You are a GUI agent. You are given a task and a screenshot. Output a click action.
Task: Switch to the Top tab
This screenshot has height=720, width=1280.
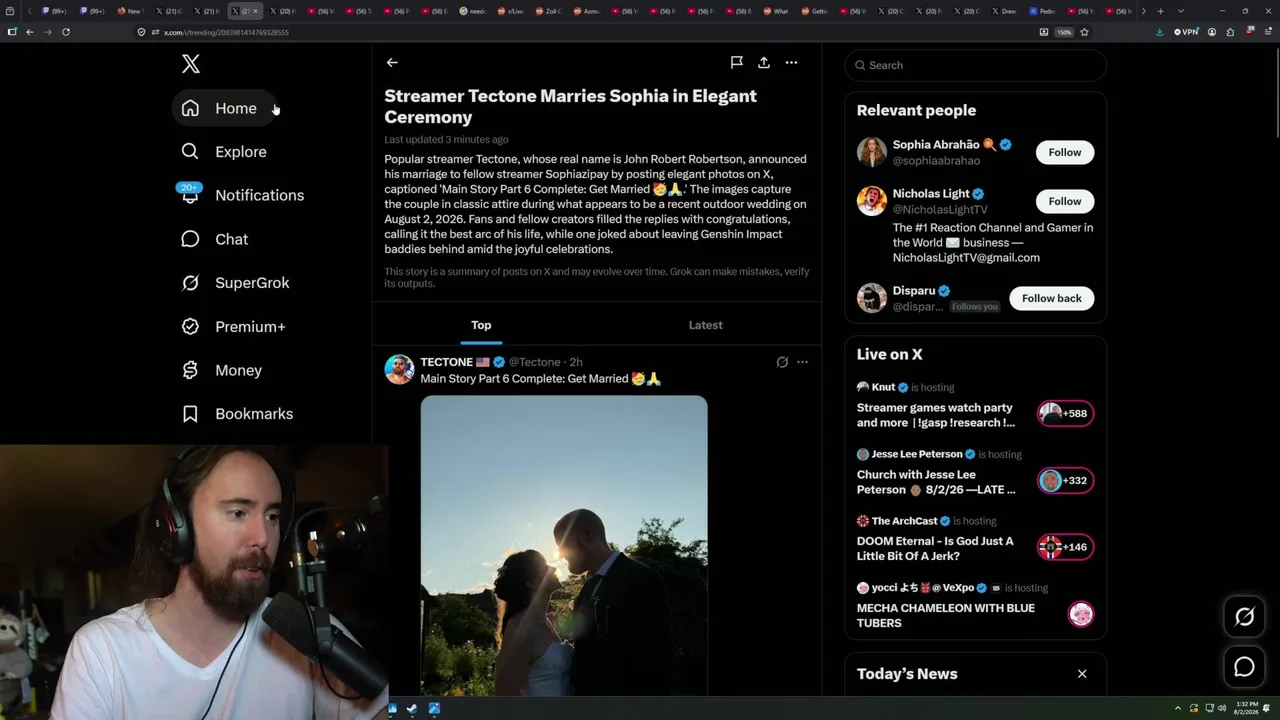click(x=481, y=325)
